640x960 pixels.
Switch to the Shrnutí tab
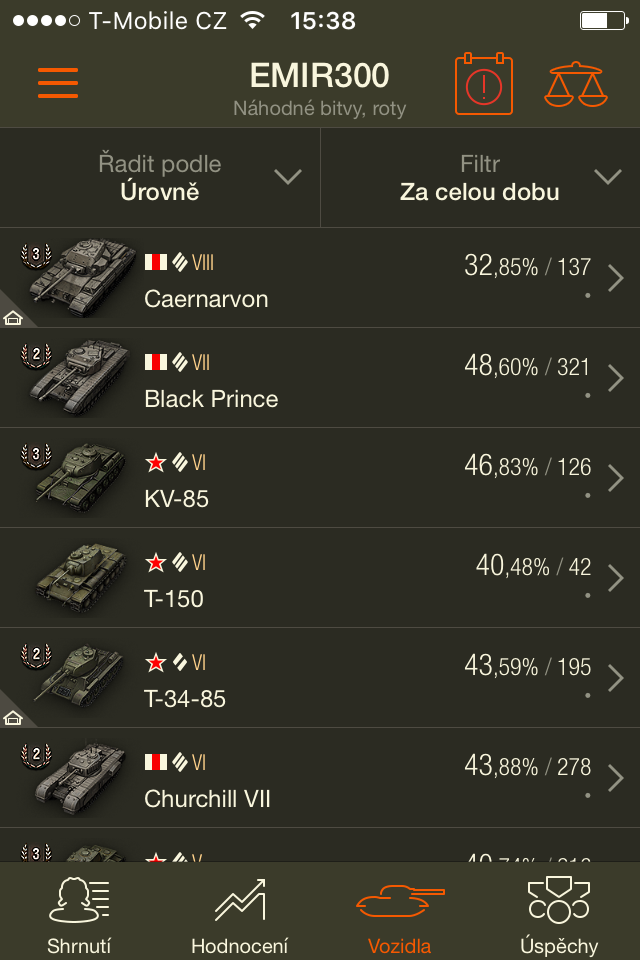pyautogui.click(x=79, y=913)
